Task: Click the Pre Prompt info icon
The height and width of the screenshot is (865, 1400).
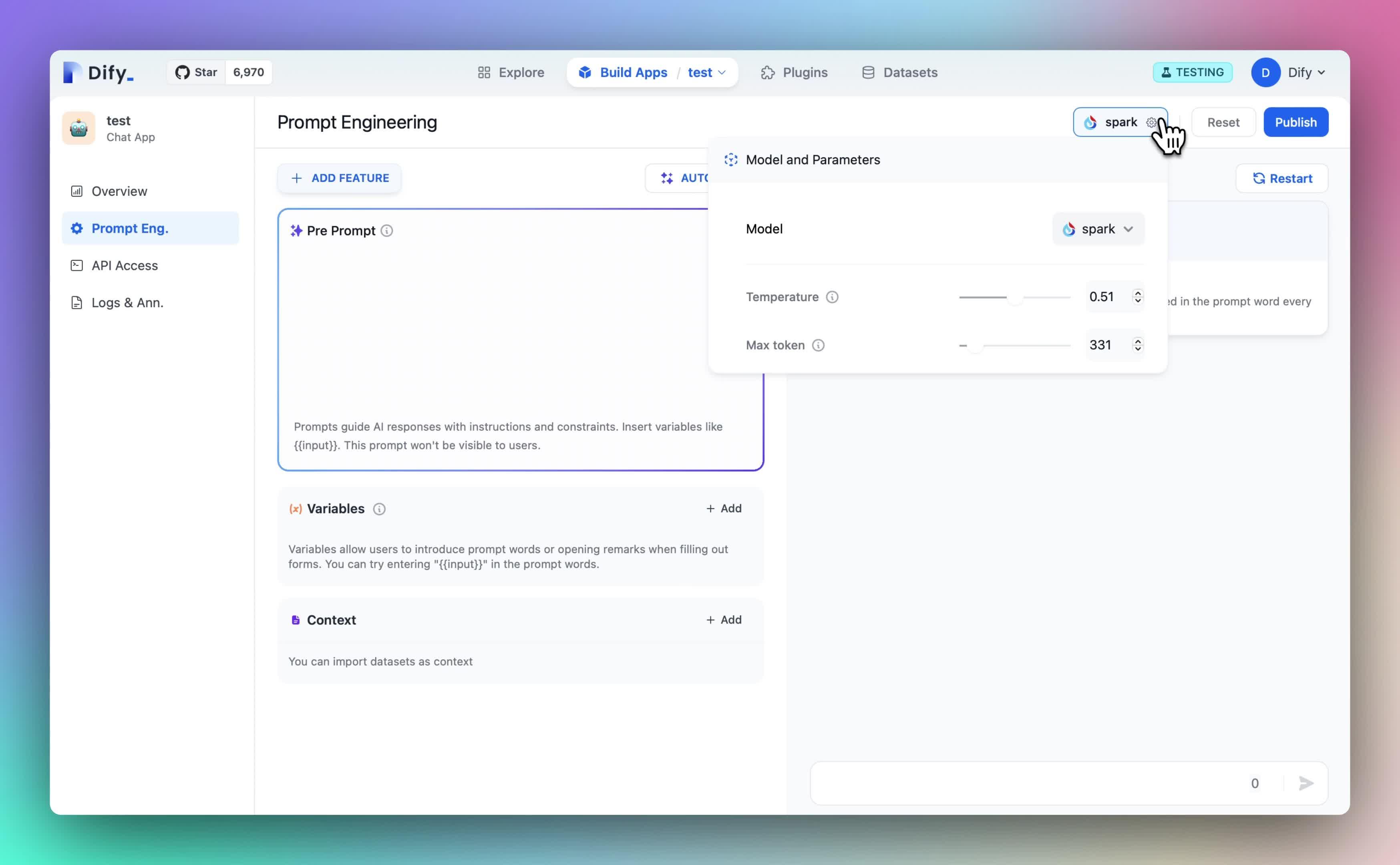Action: click(x=387, y=231)
